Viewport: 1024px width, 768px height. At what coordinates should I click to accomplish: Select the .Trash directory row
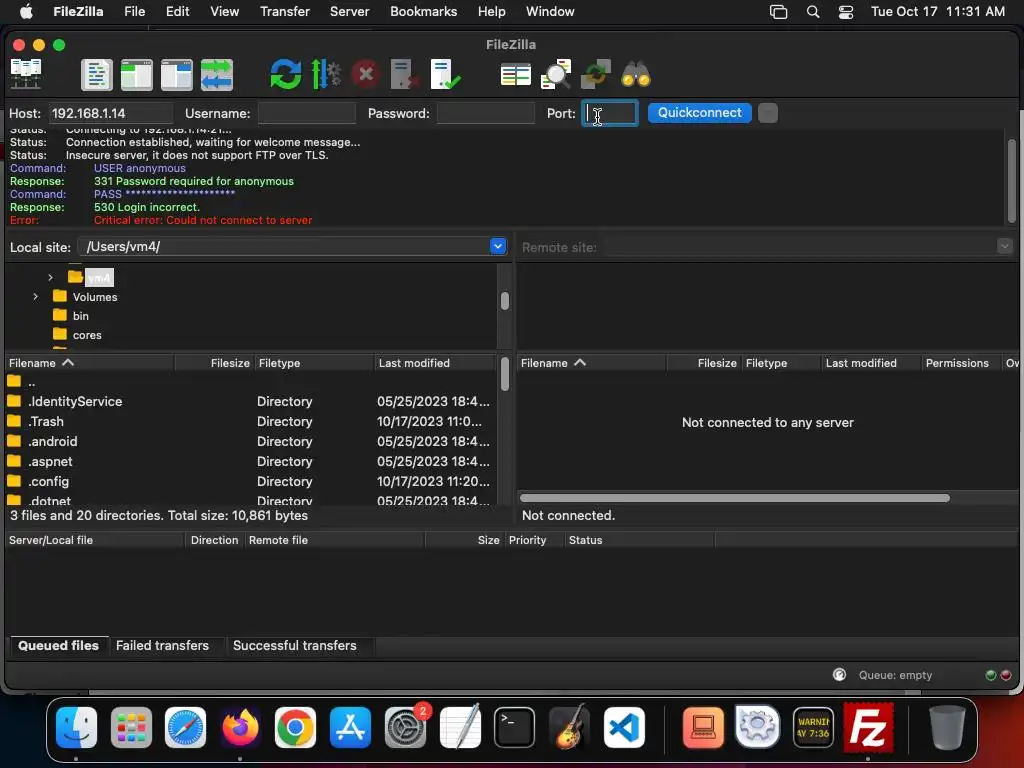[x=250, y=421]
